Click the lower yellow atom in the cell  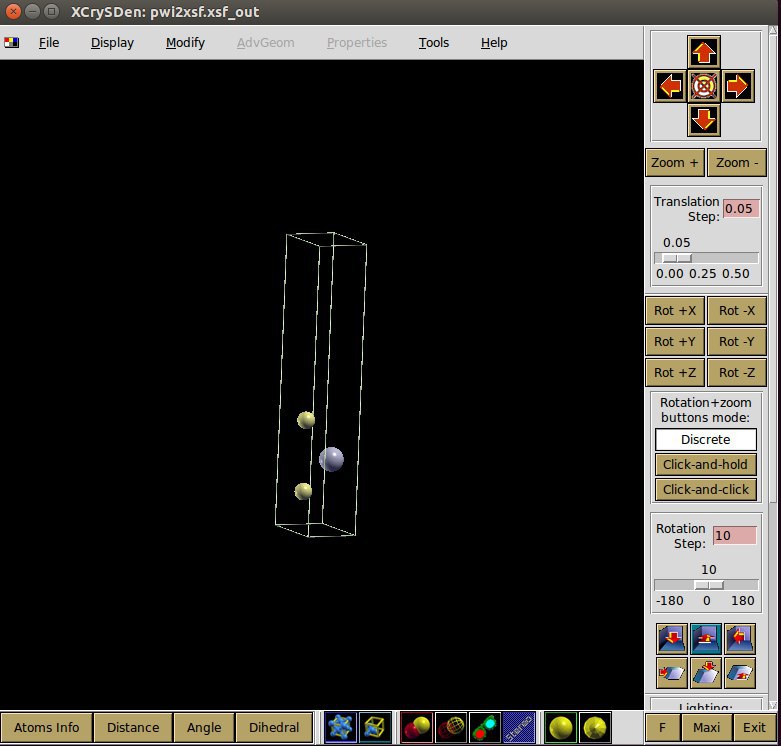click(303, 492)
